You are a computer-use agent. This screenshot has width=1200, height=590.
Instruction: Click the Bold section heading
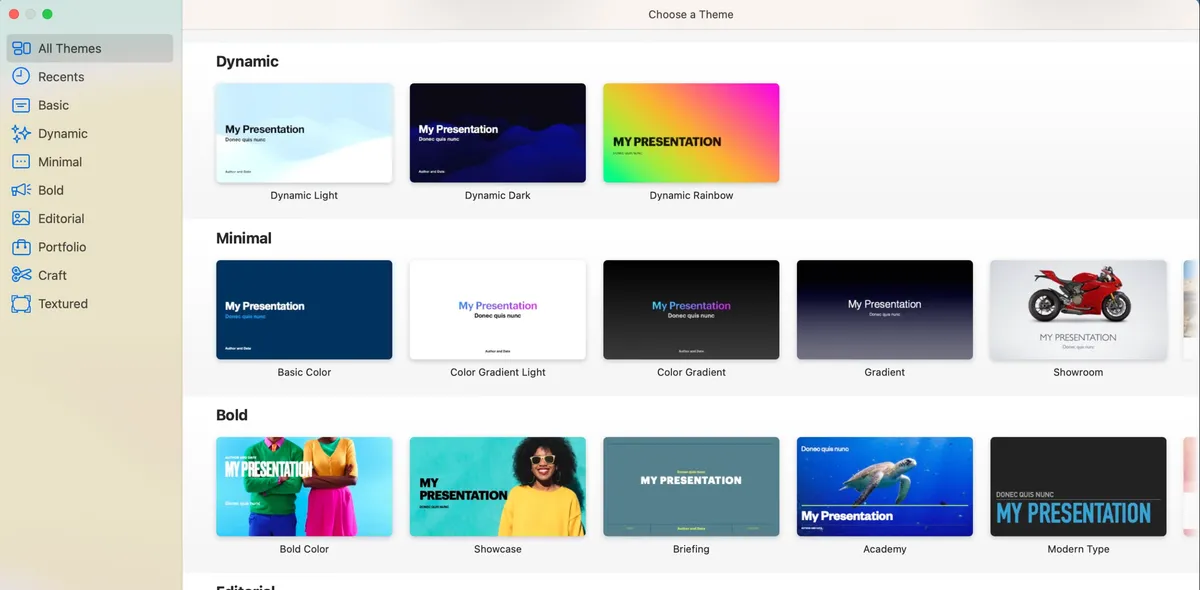[232, 415]
